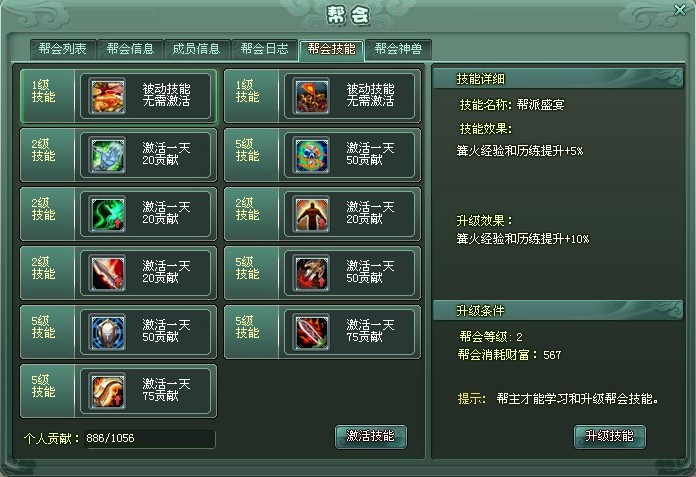Click the orange claw 75贡献 skill icon
Screen dimensions: 696x477
[x=107, y=391]
